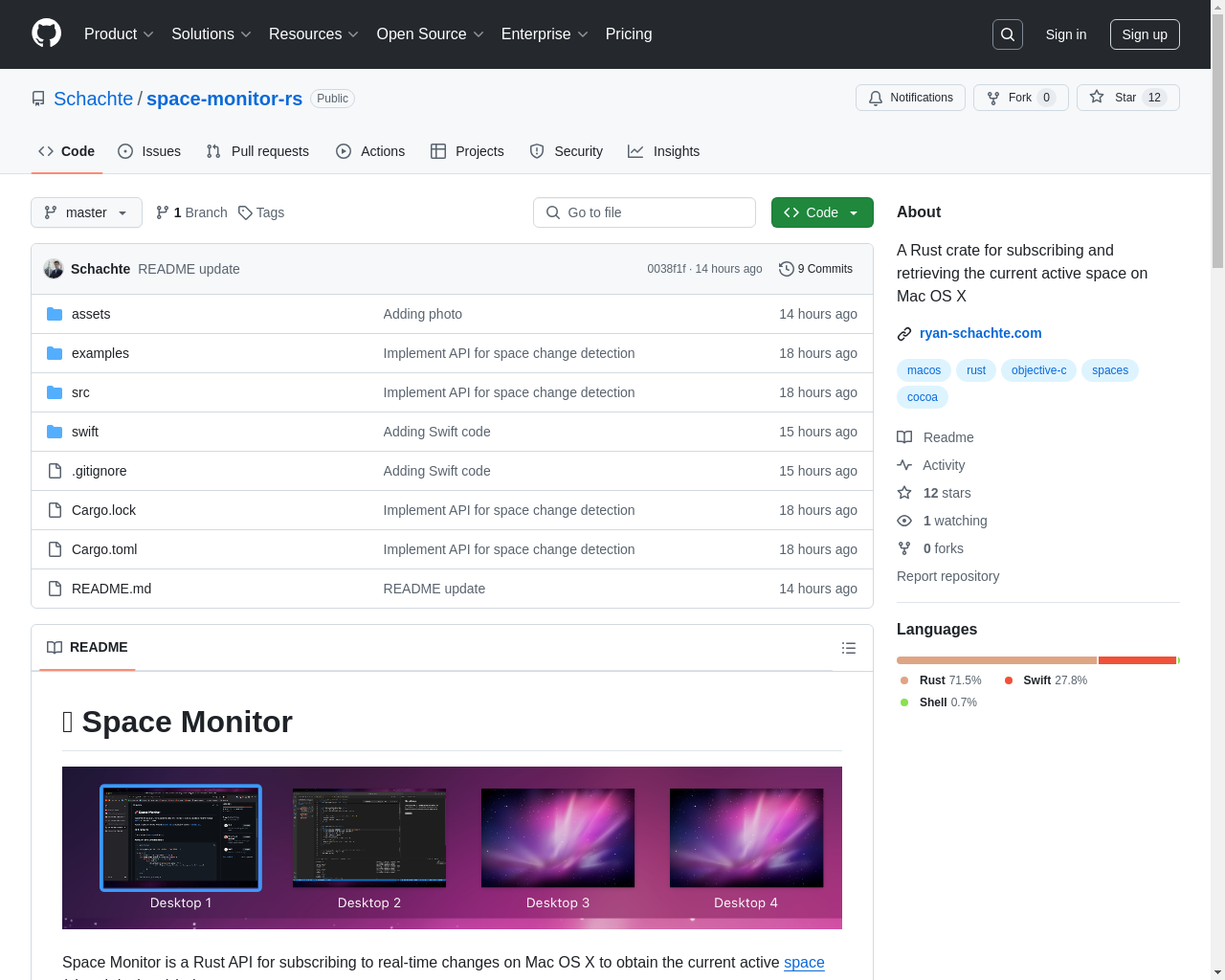Click the Desktop 1 thumbnail in README image
This screenshot has width=1225, height=980.
[181, 837]
